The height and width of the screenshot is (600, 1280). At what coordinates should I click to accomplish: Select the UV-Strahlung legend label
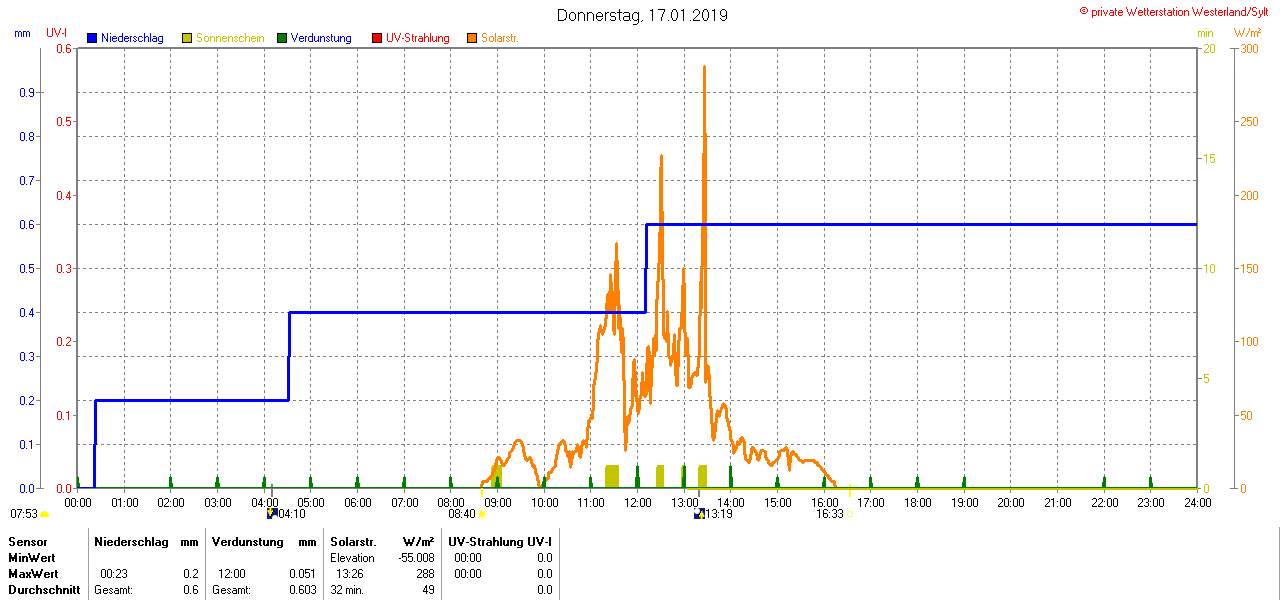(x=417, y=38)
